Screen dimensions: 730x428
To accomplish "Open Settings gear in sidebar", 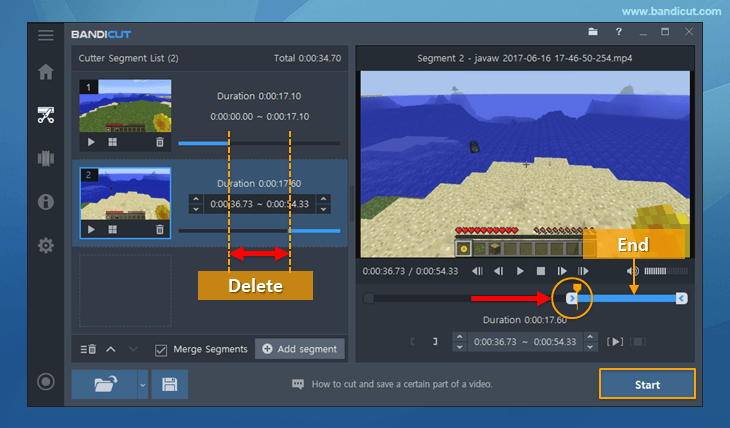I will coord(46,245).
